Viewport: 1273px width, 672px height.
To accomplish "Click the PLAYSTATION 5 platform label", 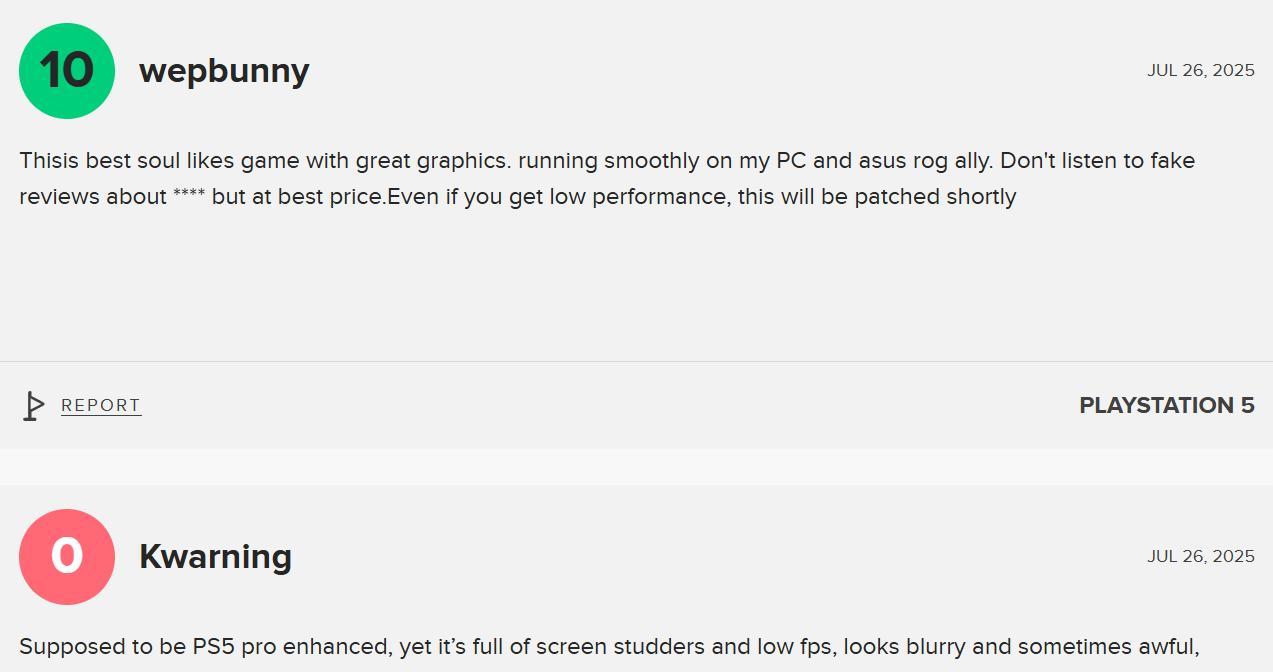I will click(x=1167, y=405).
